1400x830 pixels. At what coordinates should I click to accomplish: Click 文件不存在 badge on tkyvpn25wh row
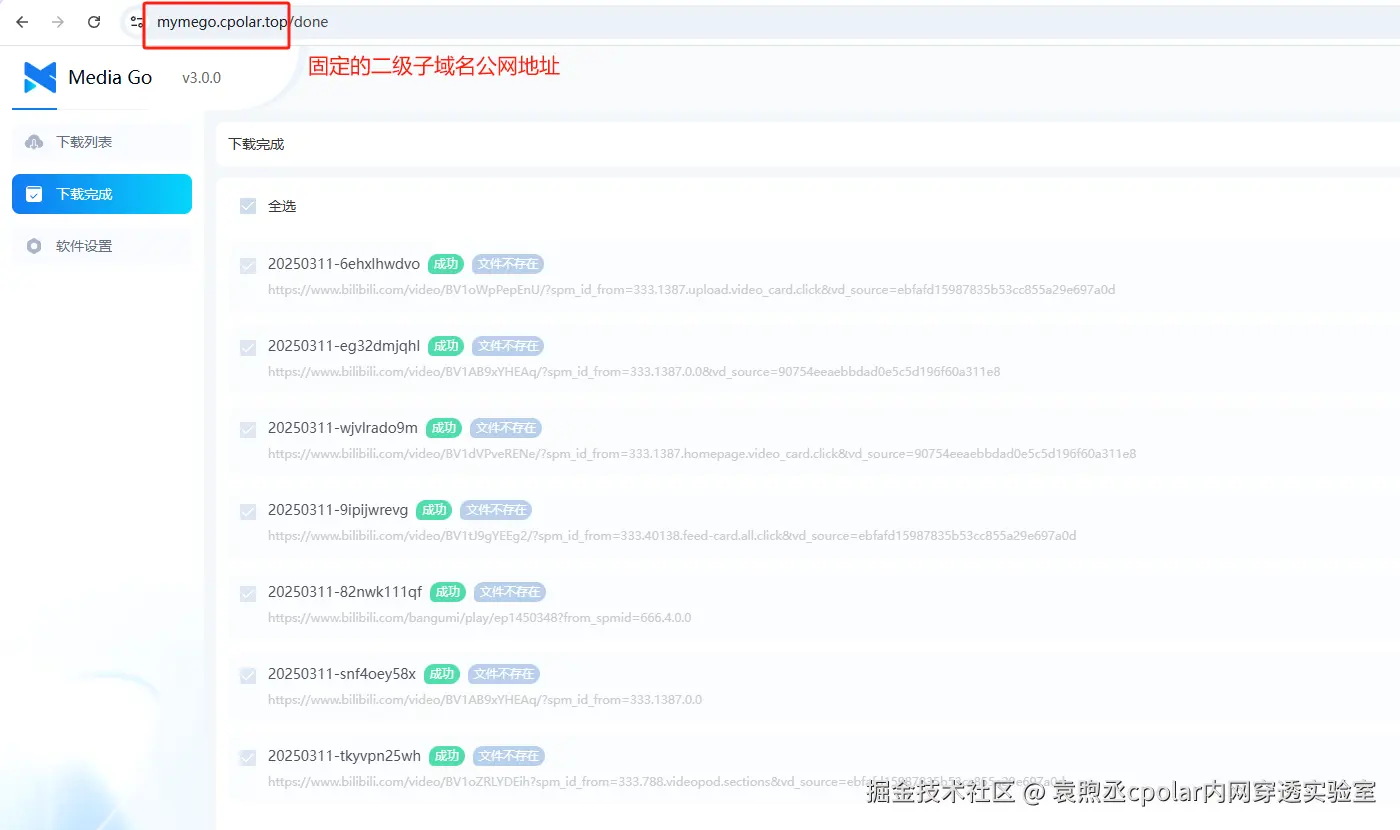(509, 756)
